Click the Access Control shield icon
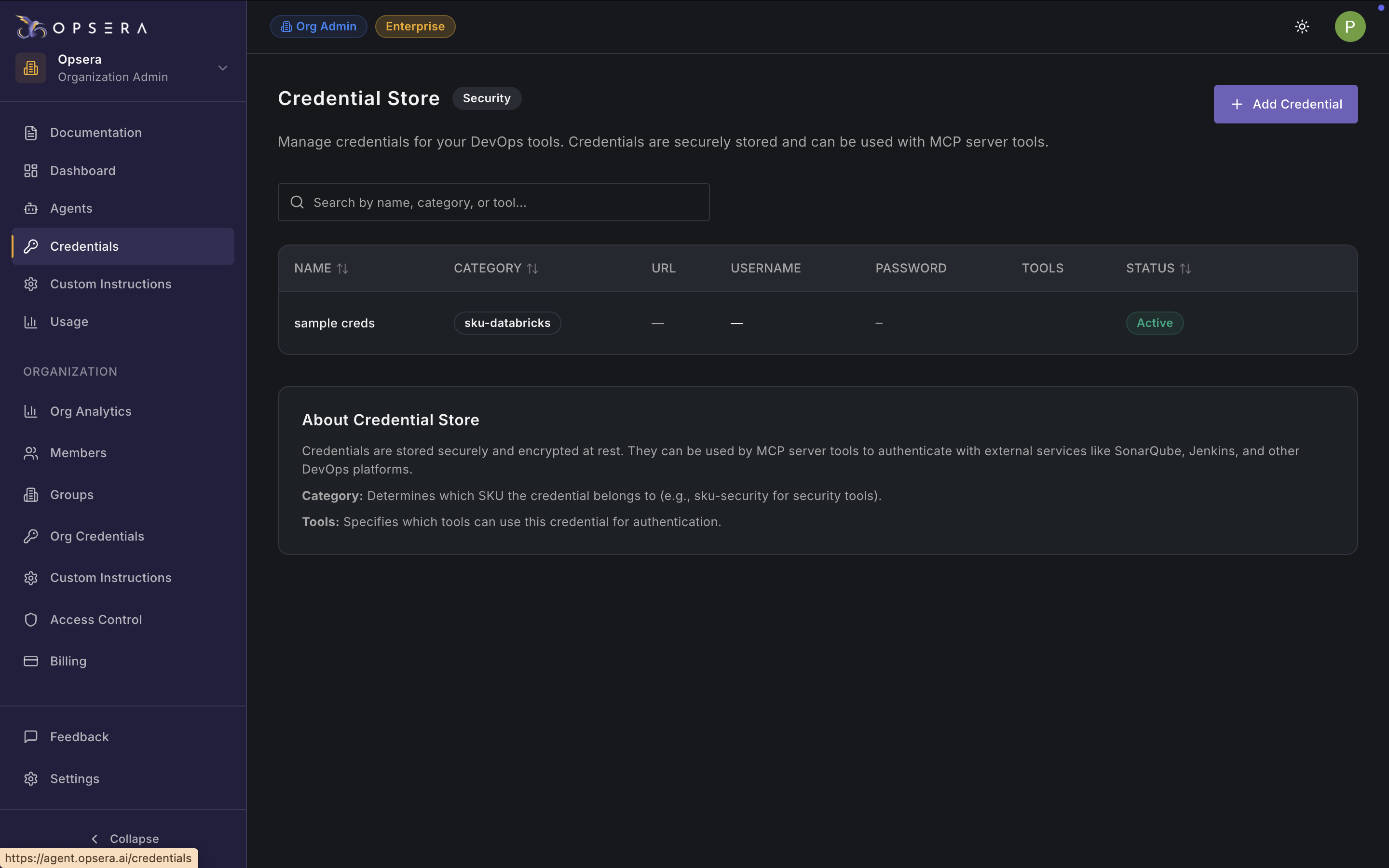 pos(31,620)
